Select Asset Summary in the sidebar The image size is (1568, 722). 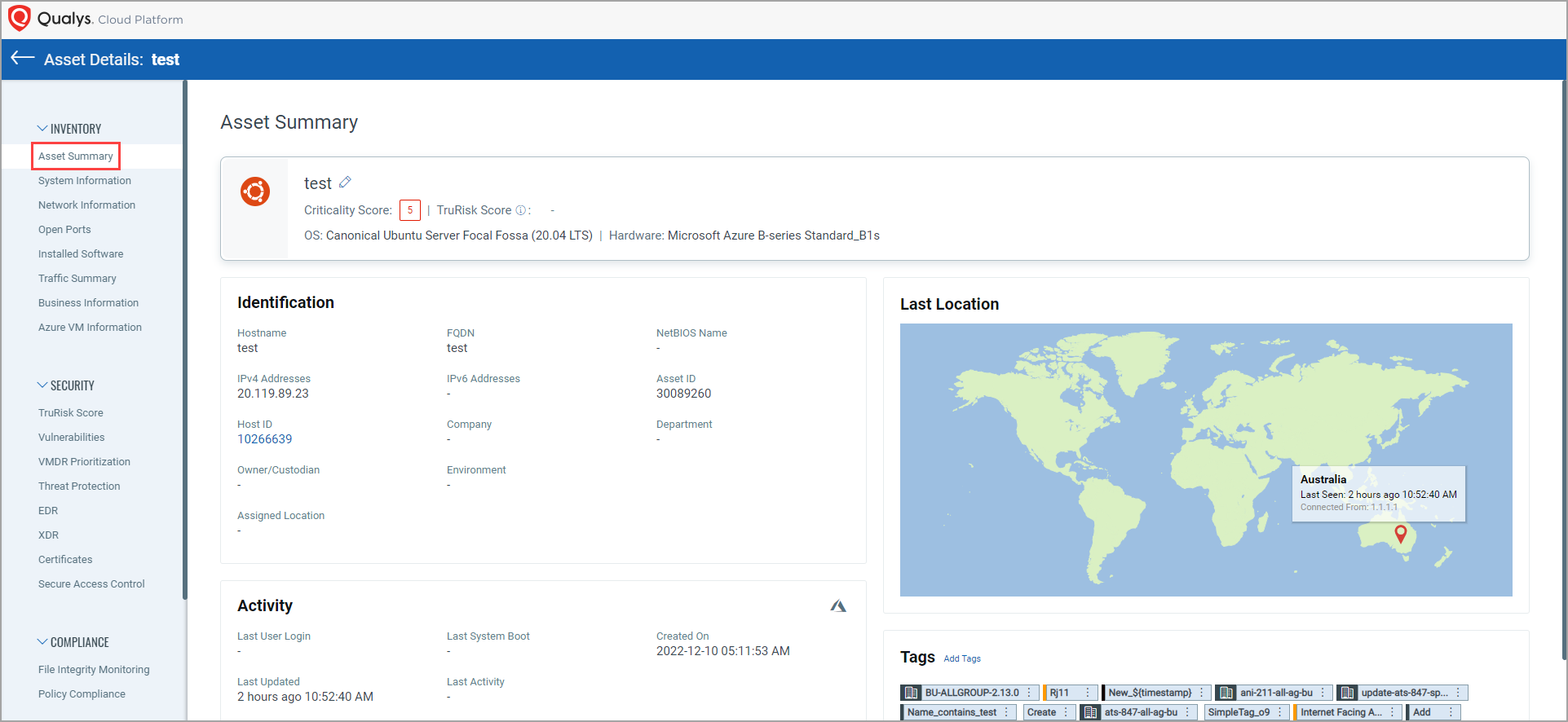[x=76, y=156]
